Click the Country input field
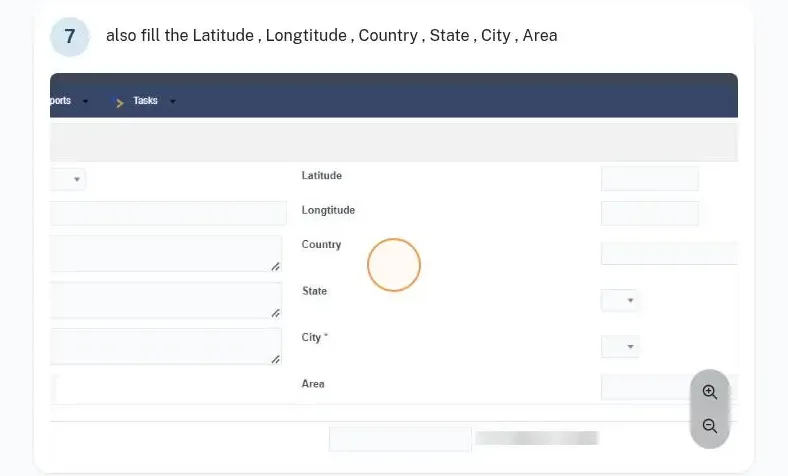 669,253
